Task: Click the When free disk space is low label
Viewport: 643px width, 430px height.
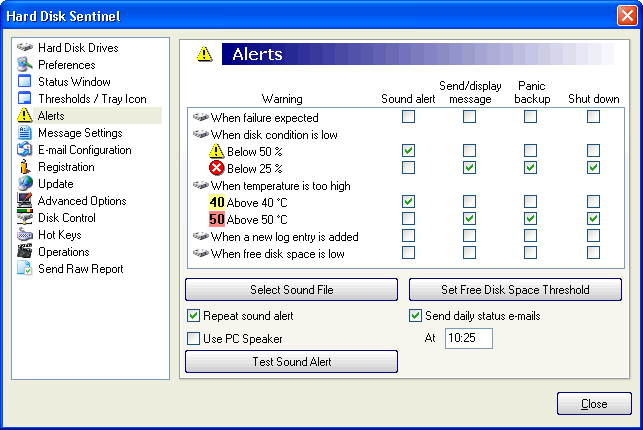Action: pyautogui.click(x=278, y=254)
